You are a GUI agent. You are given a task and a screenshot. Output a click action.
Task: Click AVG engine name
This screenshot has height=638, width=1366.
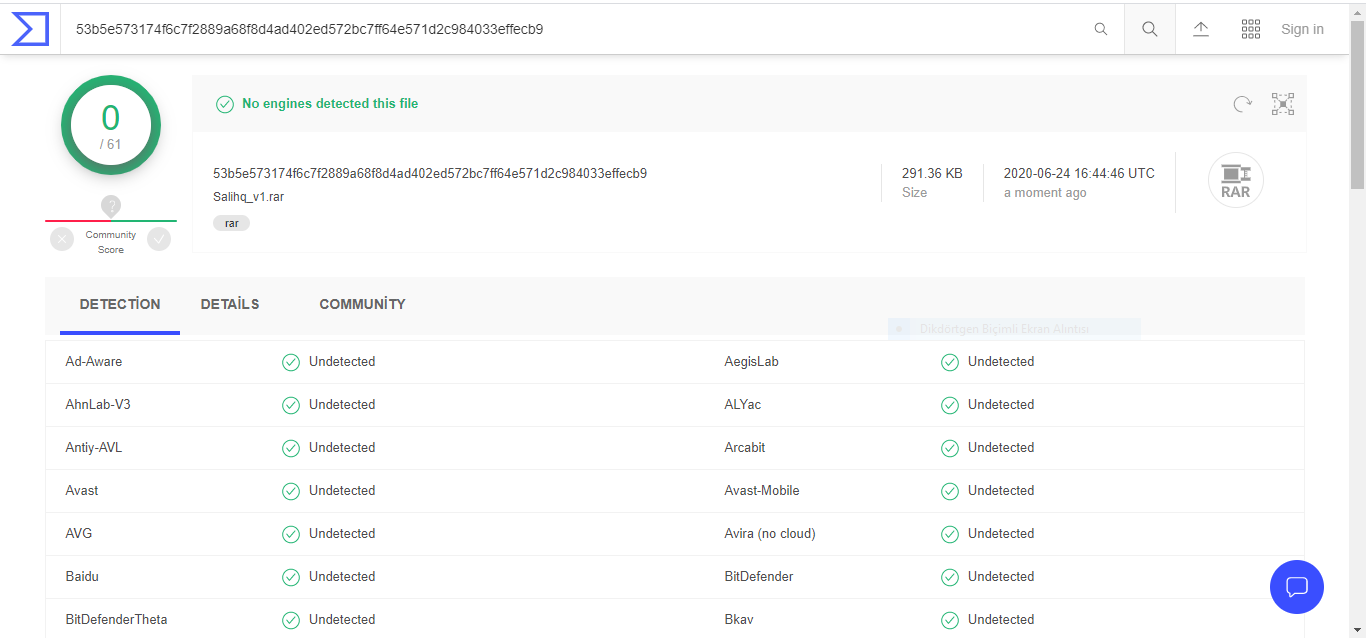[x=79, y=533]
